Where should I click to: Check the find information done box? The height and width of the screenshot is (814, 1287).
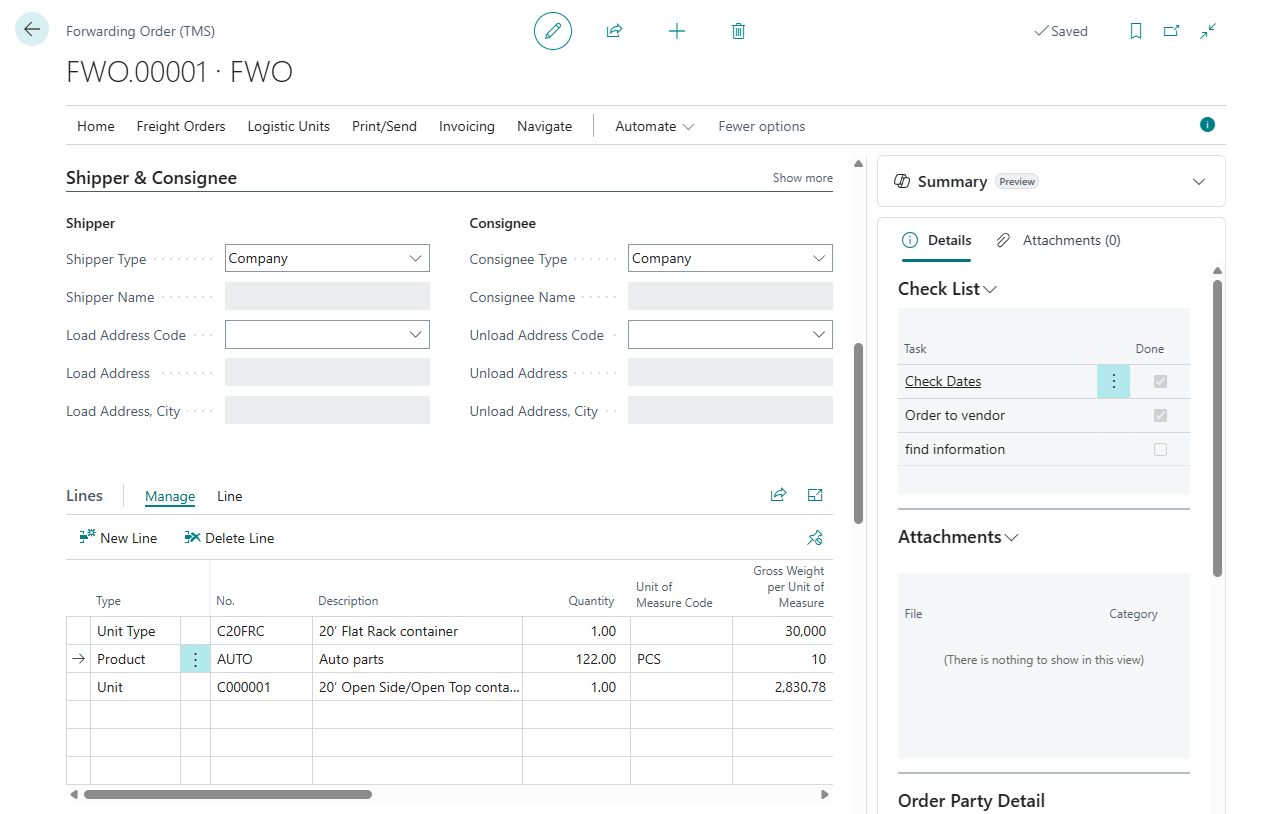point(1160,449)
